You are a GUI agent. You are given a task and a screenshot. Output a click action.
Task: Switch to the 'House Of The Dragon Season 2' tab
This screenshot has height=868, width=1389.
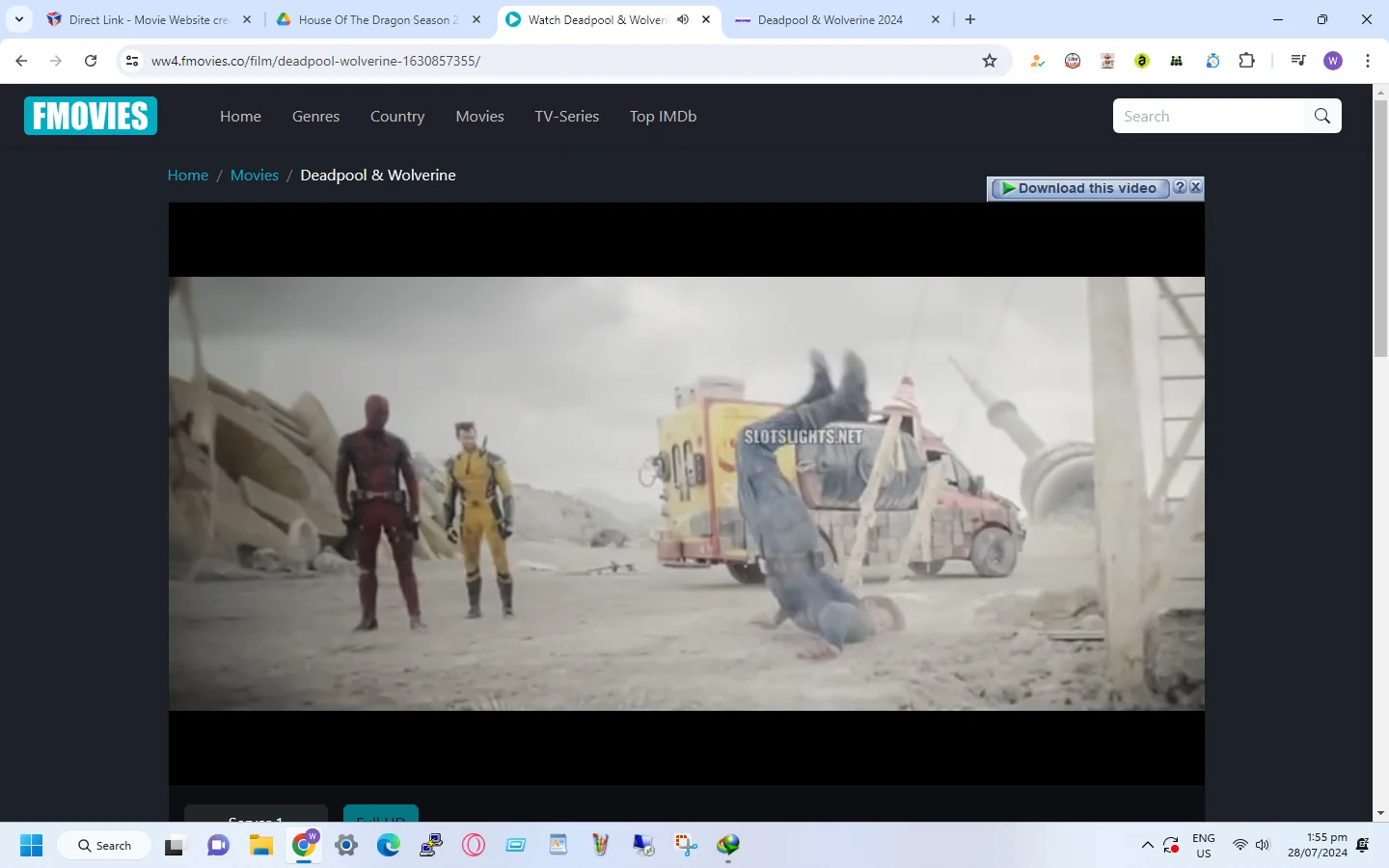tap(378, 19)
